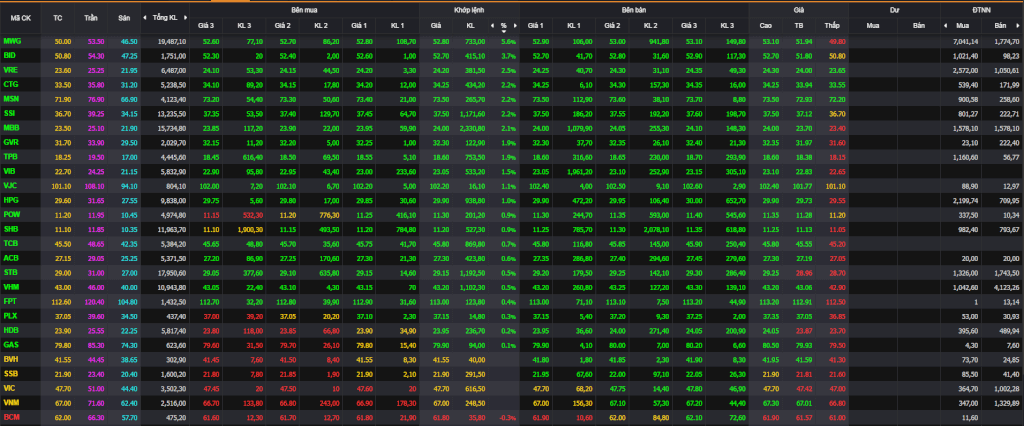1024x426 pixels.
Task: Open the VNM stock ticker
Action: pos(11,401)
